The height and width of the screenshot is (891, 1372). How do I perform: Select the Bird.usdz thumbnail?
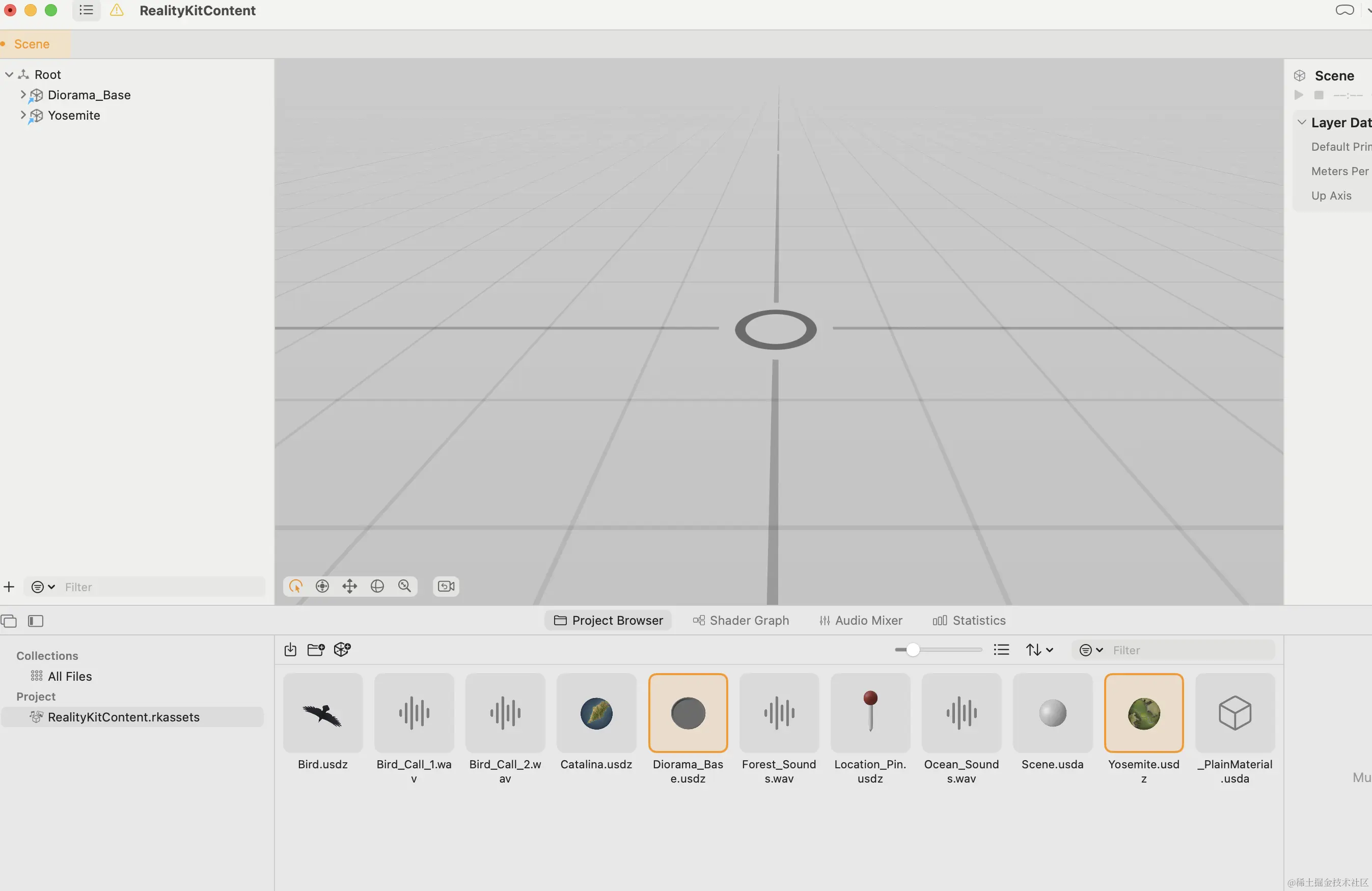click(323, 713)
